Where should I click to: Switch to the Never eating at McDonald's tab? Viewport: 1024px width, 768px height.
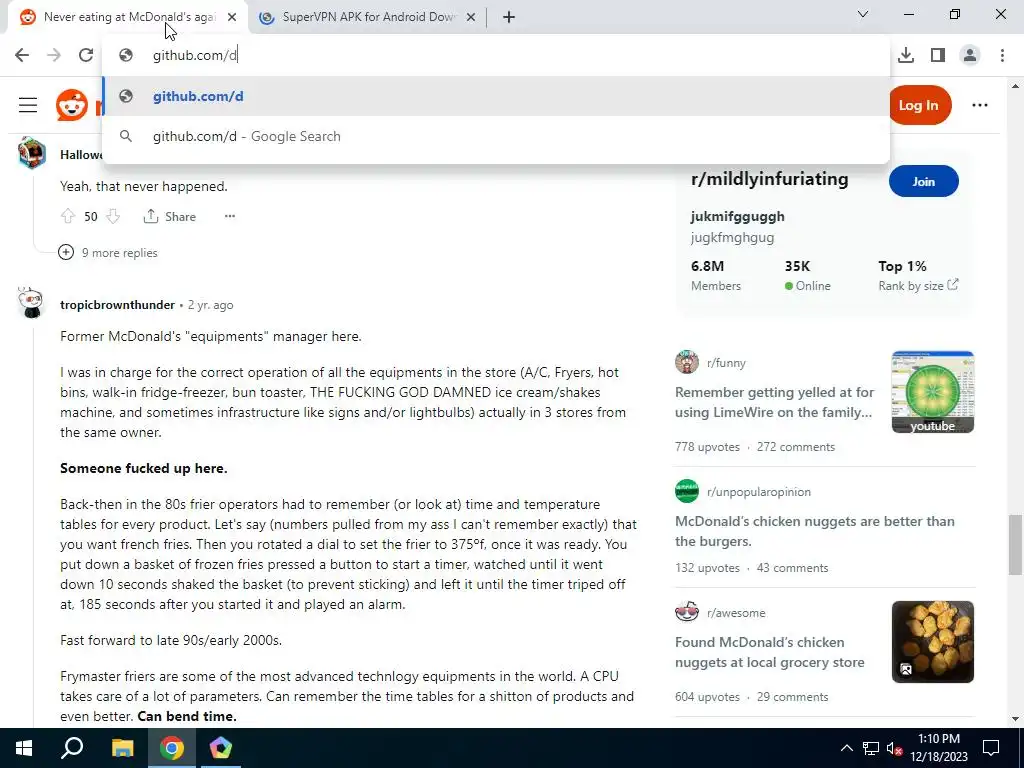pyautogui.click(x=127, y=17)
